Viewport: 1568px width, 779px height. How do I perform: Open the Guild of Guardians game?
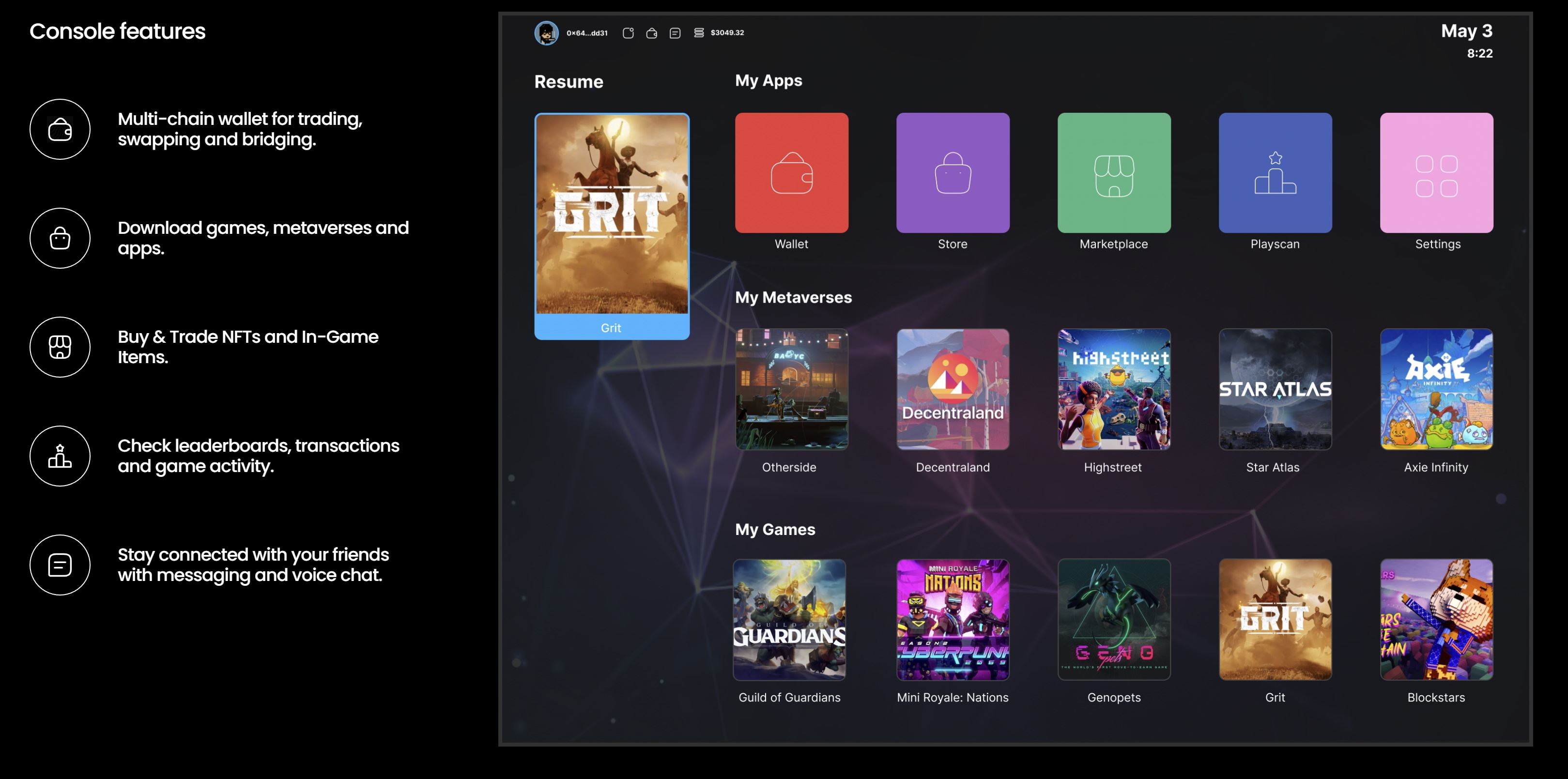[x=789, y=620]
